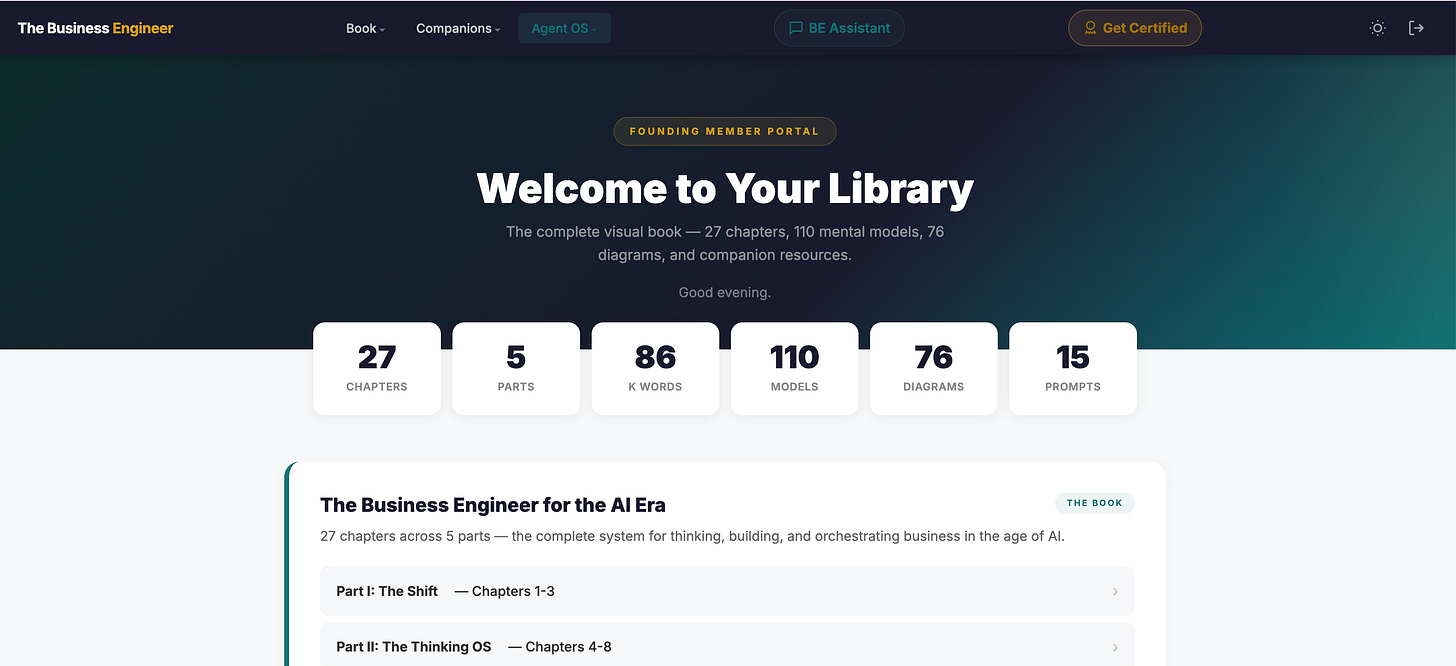
Task: Click the Welcome to Your Library heading
Action: pos(725,188)
